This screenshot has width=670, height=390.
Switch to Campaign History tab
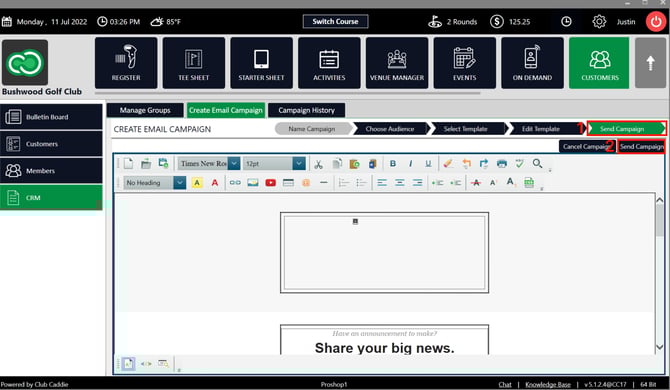coord(306,110)
